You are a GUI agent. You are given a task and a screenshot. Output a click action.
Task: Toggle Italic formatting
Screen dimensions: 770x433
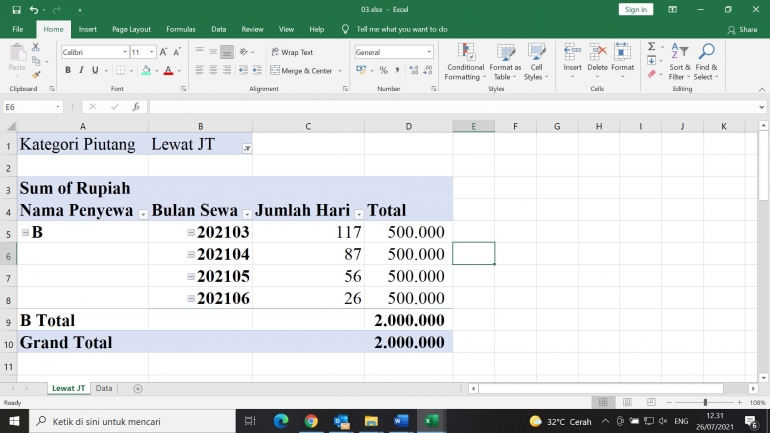(x=82, y=71)
